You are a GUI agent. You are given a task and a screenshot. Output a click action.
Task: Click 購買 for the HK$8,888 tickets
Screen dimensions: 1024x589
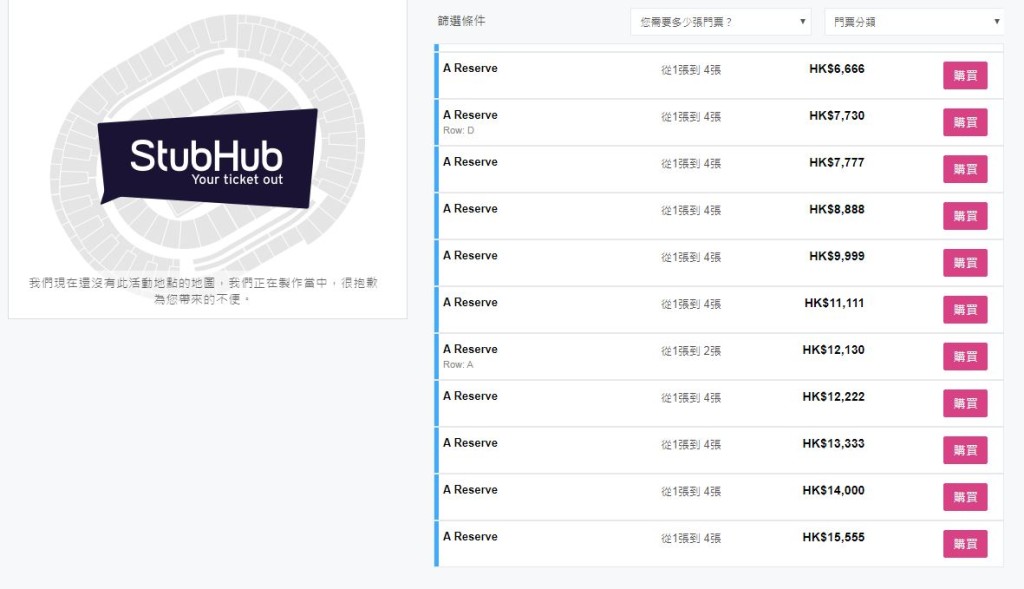click(x=964, y=215)
